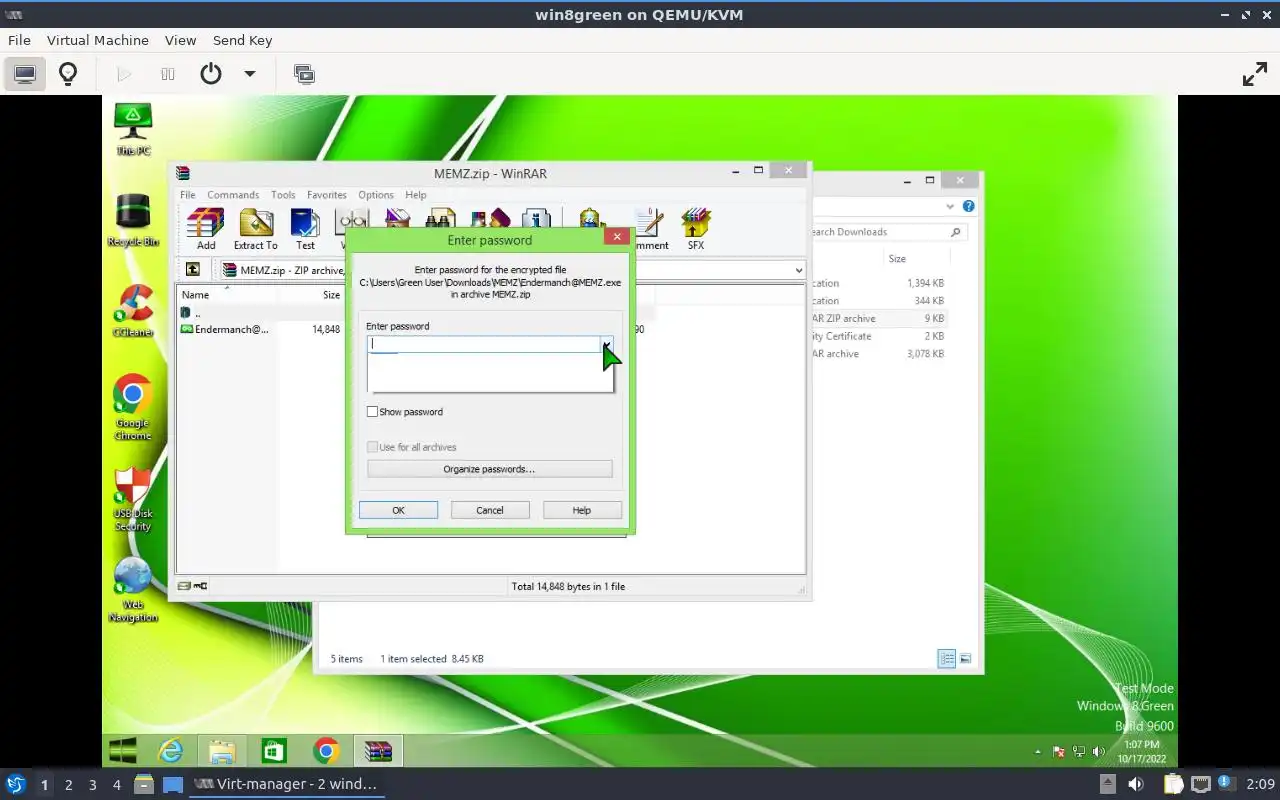
Task: Click the SFX toolbar icon in WinRAR
Action: pyautogui.click(x=695, y=229)
